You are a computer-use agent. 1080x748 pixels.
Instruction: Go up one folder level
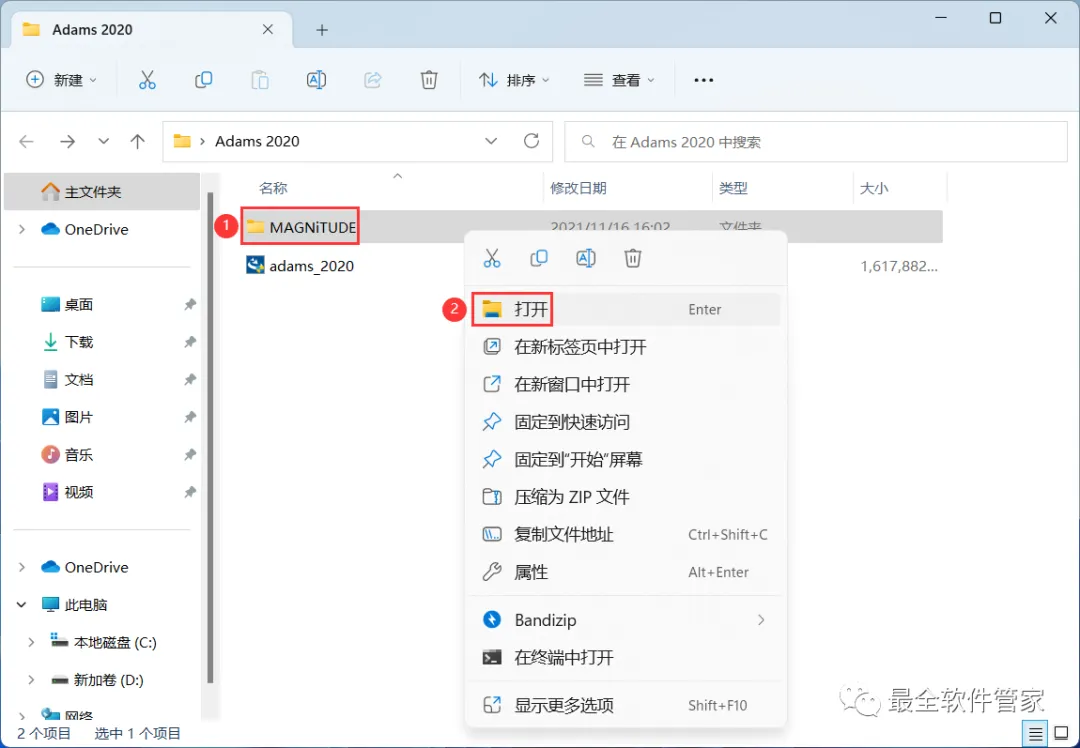[x=138, y=141]
